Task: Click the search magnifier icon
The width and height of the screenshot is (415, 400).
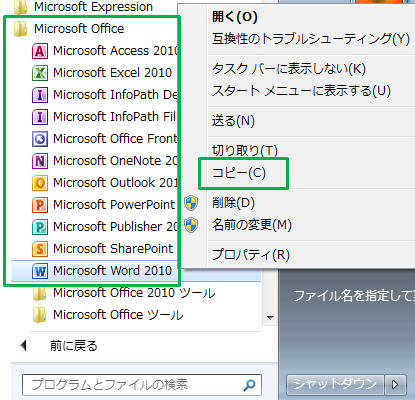Action: (250, 385)
